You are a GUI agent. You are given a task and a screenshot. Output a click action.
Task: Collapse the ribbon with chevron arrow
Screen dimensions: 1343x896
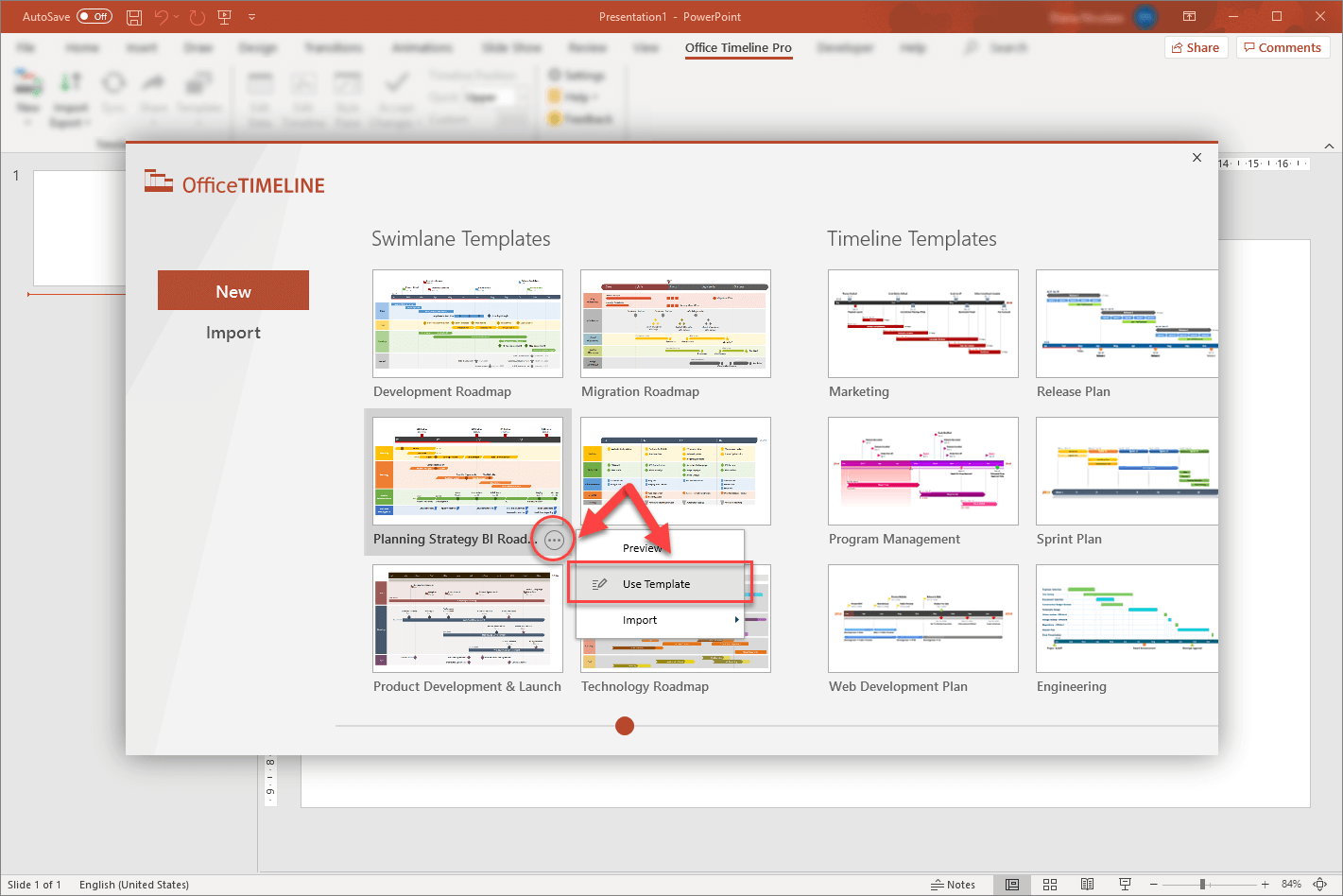[1329, 146]
